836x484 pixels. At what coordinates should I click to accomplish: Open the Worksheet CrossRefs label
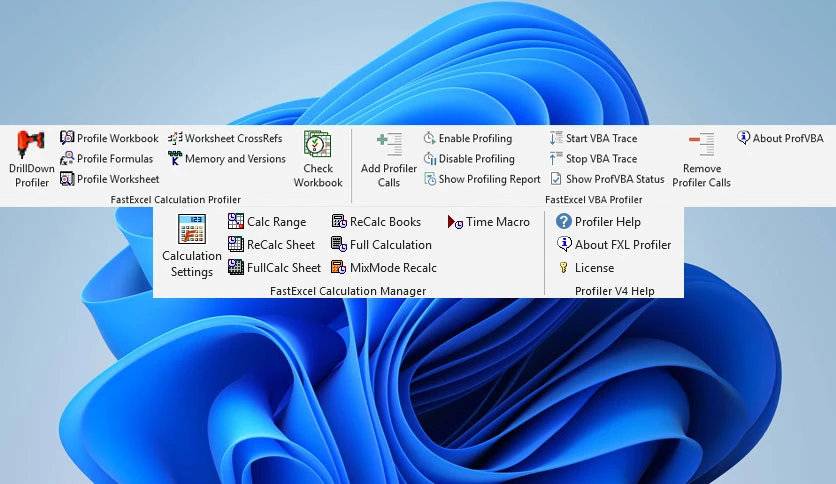click(x=234, y=138)
